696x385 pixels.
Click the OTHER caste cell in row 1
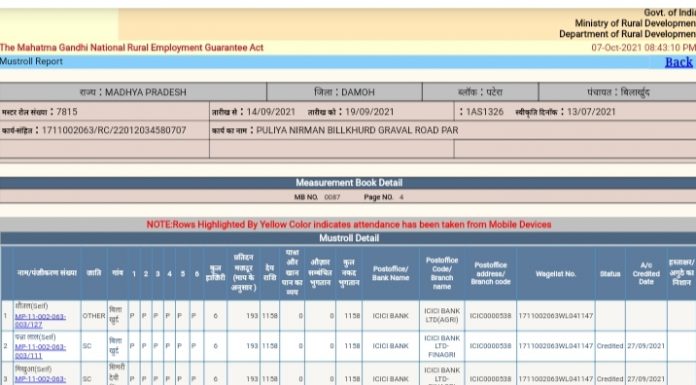pos(94,316)
